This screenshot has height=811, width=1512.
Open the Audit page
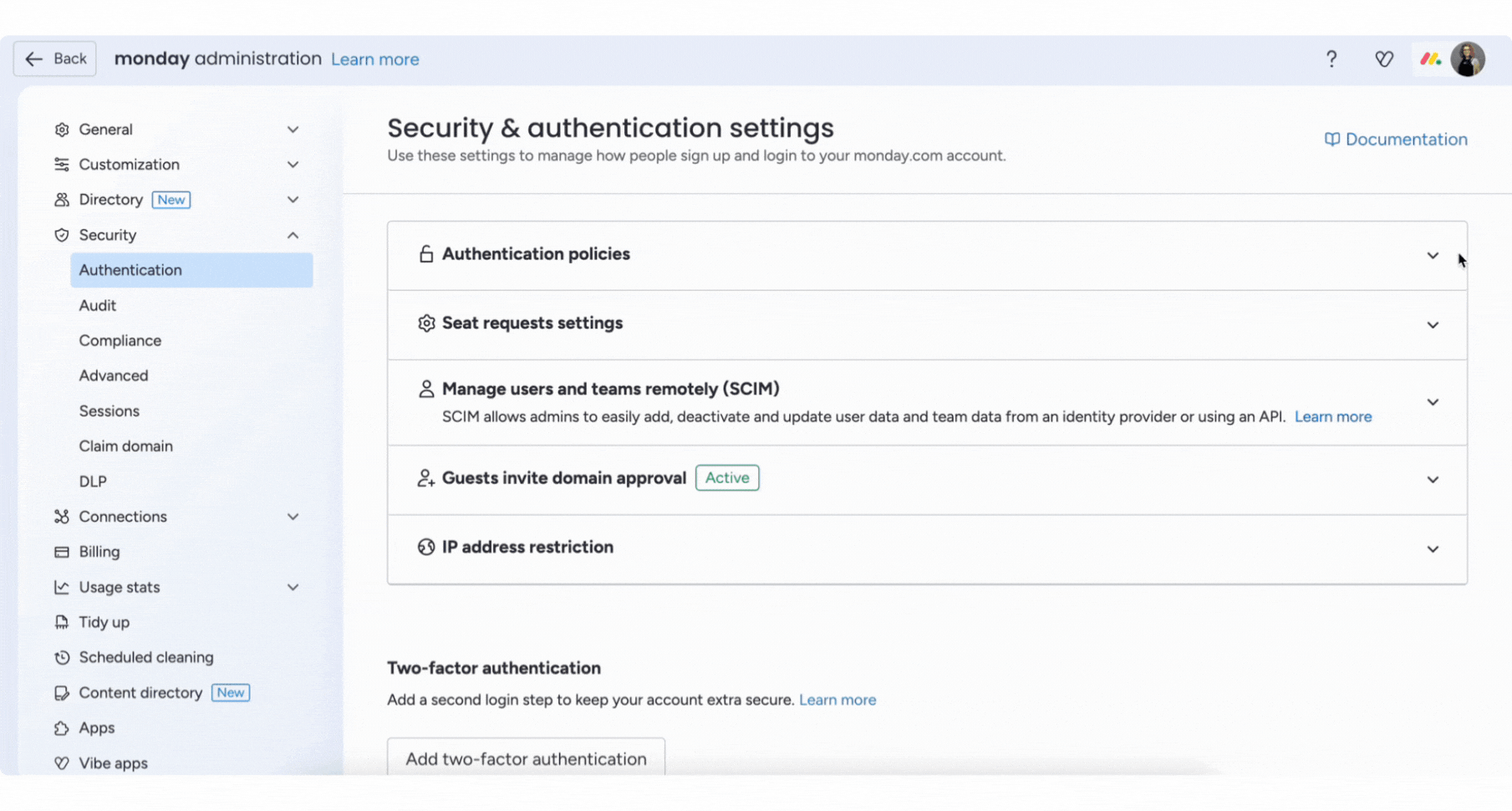point(98,305)
